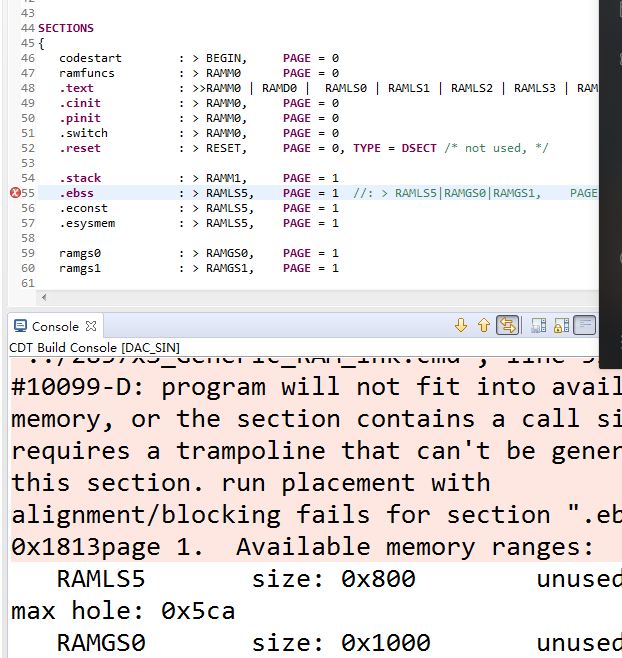Click RAMGS1 memory name on line 60

pos(230,268)
